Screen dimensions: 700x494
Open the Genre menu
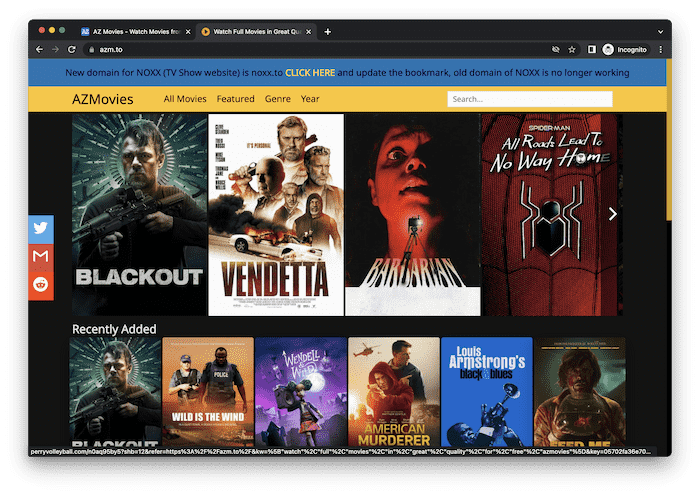pyautogui.click(x=277, y=99)
